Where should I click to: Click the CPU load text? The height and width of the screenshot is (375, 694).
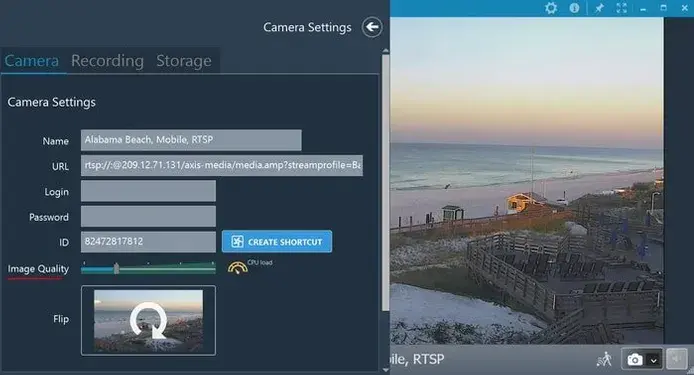260,263
